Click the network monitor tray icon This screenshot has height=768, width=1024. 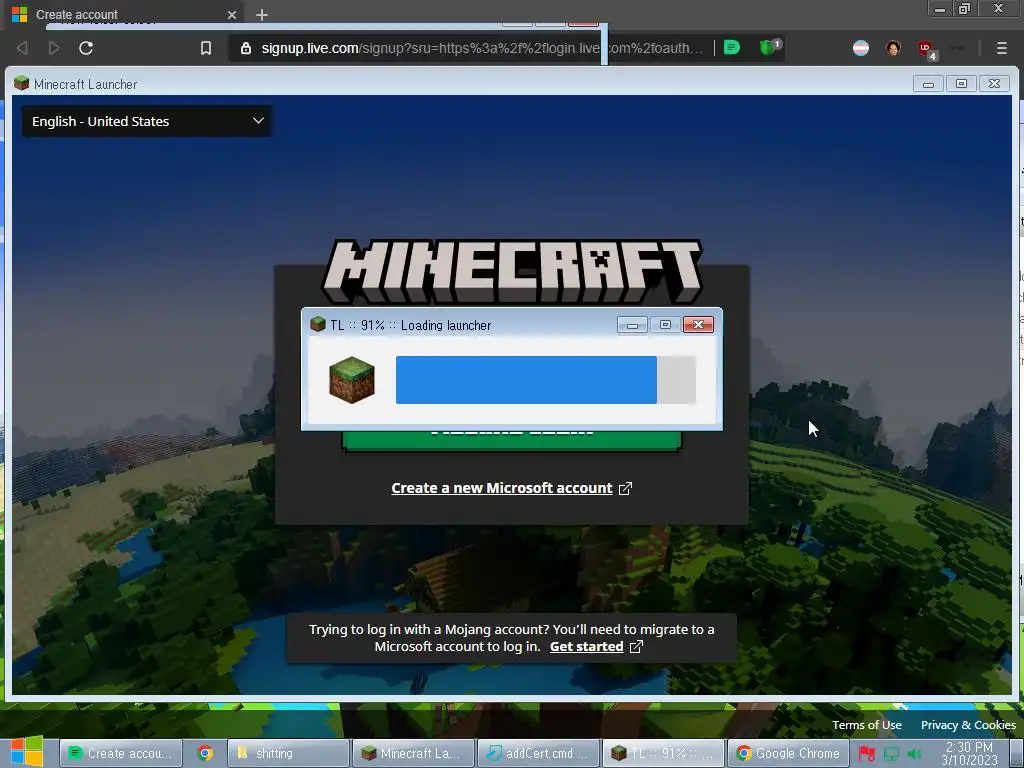tap(891, 754)
